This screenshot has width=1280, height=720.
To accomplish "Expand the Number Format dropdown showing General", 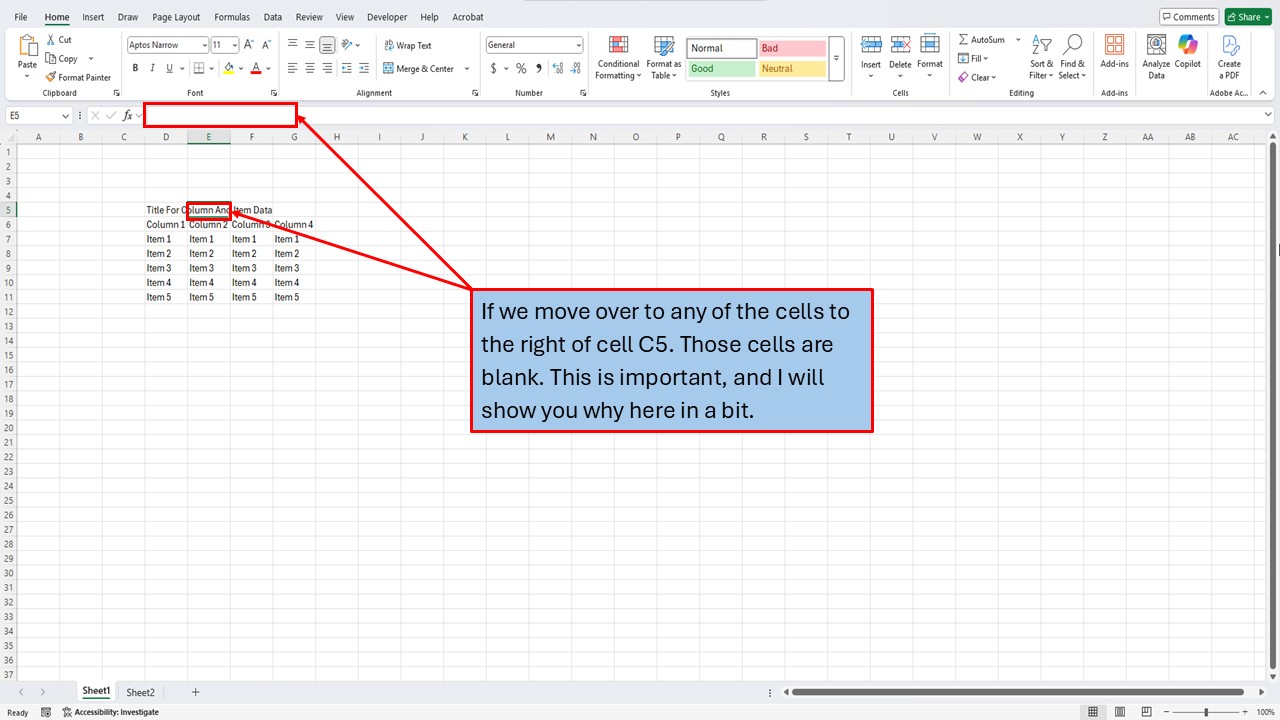I will [x=578, y=44].
